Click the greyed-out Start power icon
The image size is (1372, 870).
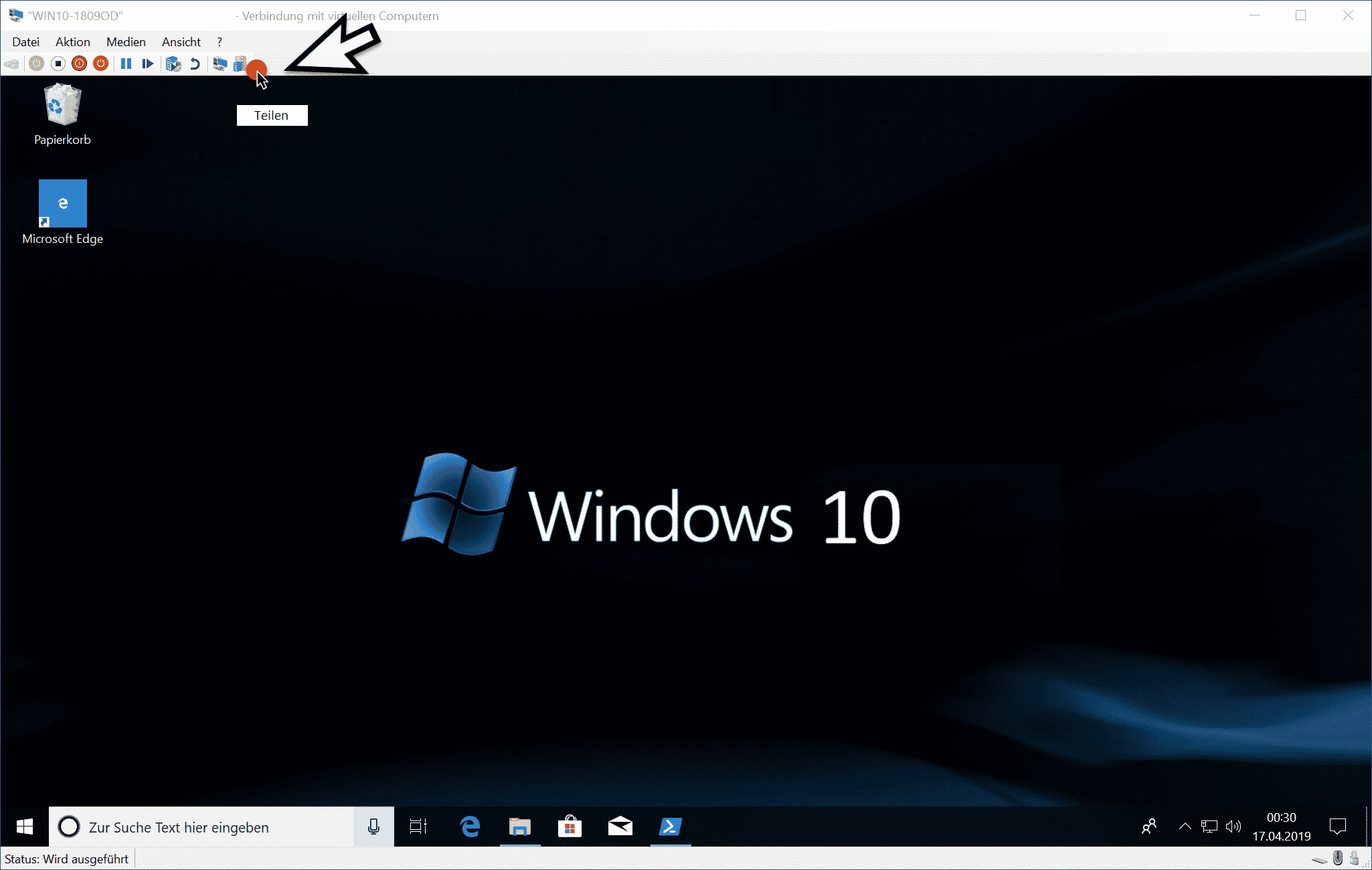coord(37,64)
